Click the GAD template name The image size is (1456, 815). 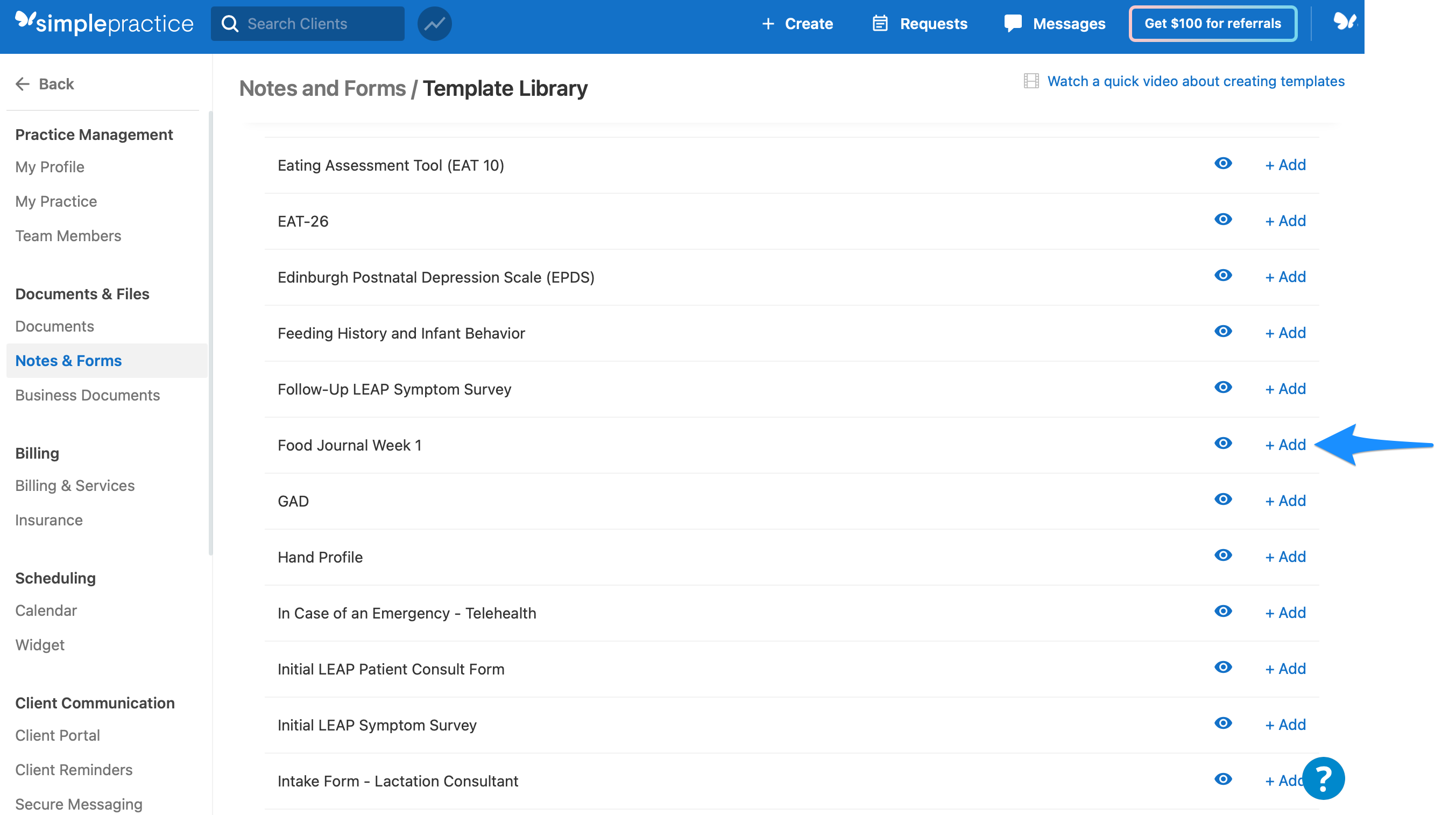point(293,501)
